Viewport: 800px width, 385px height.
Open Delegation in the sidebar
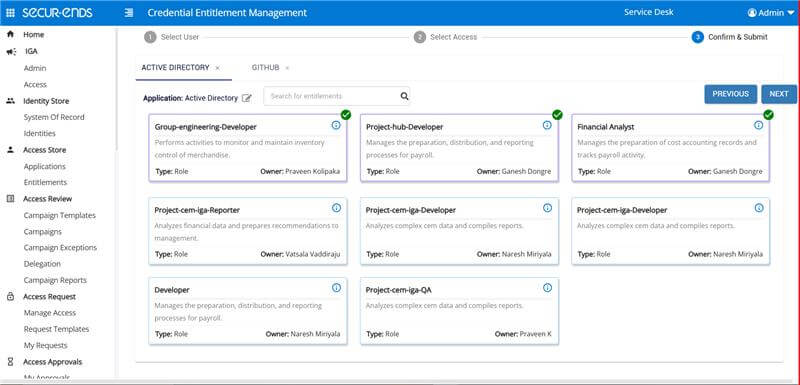tap(42, 264)
